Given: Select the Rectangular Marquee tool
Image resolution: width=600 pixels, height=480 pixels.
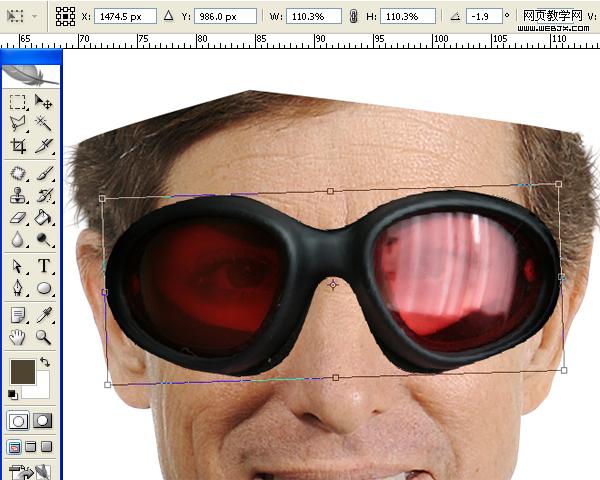Looking at the screenshot, I should 18,102.
